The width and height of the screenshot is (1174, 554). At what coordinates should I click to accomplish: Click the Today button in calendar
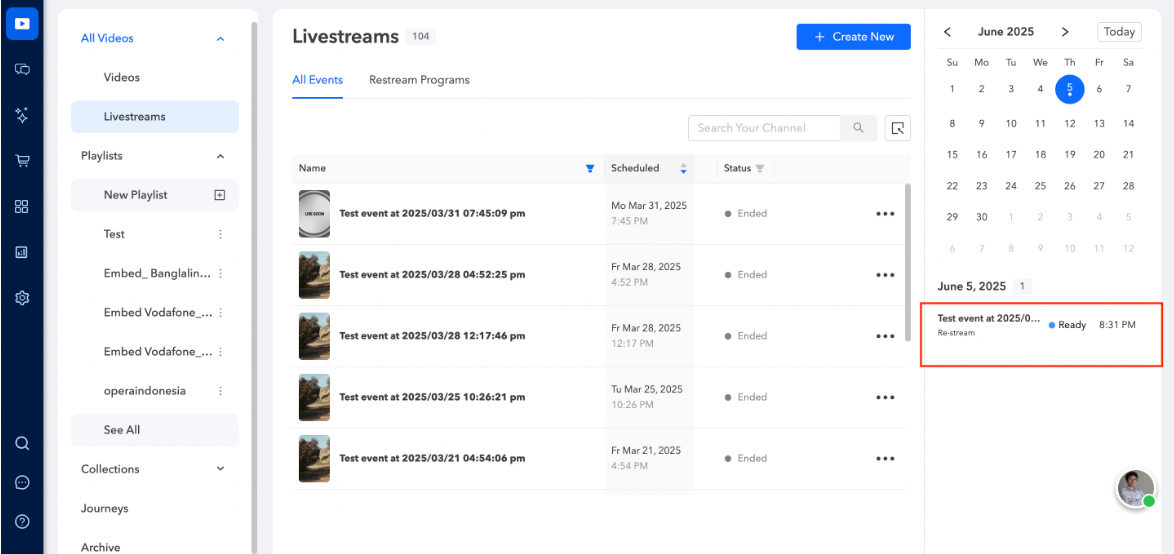(1119, 32)
